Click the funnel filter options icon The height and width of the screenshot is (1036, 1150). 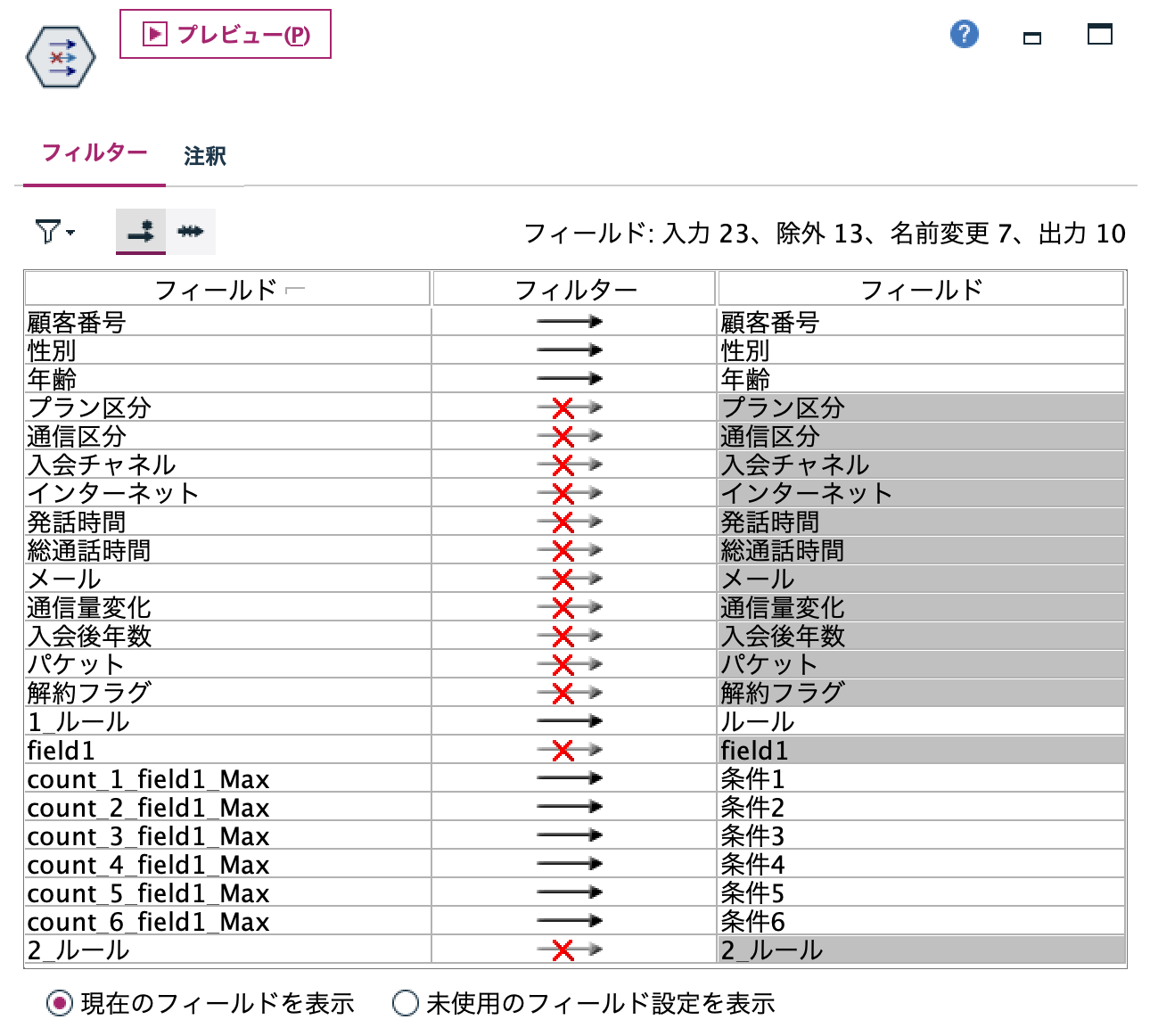[x=49, y=231]
